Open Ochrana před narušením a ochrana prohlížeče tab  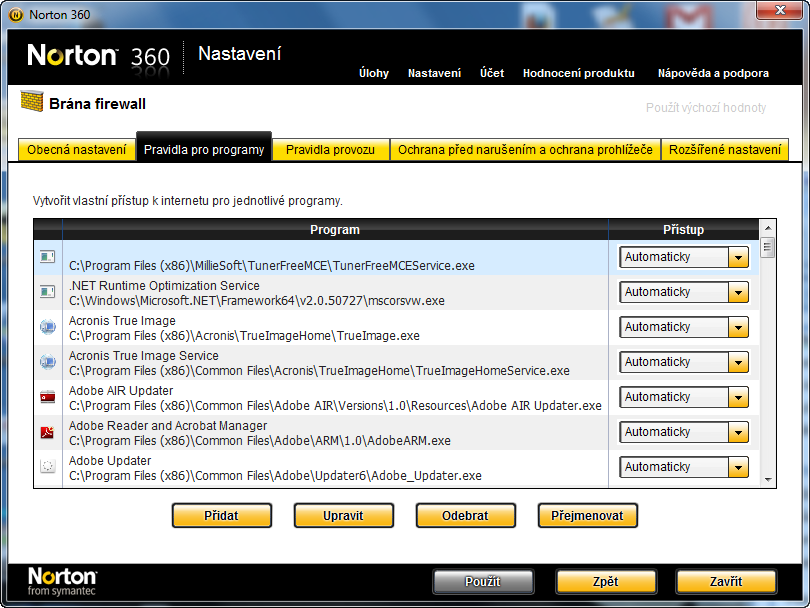525,150
